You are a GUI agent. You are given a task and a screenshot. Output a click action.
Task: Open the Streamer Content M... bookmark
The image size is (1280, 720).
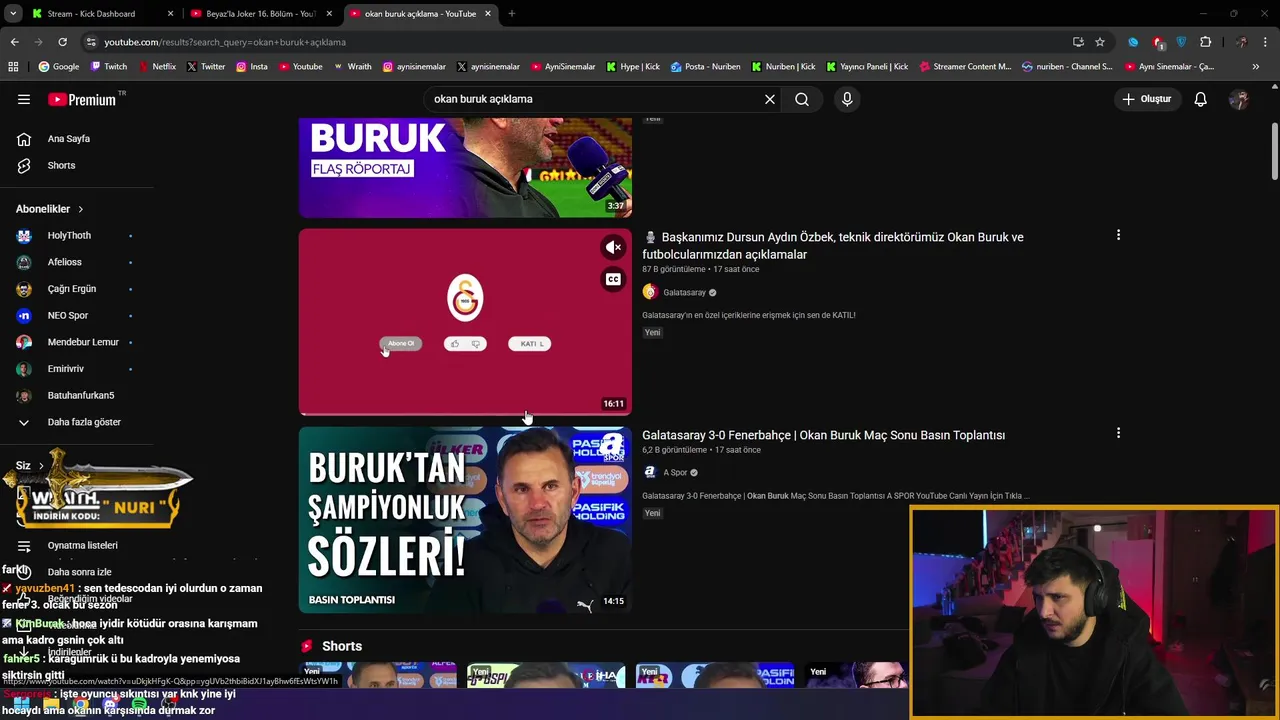pyautogui.click(x=964, y=67)
